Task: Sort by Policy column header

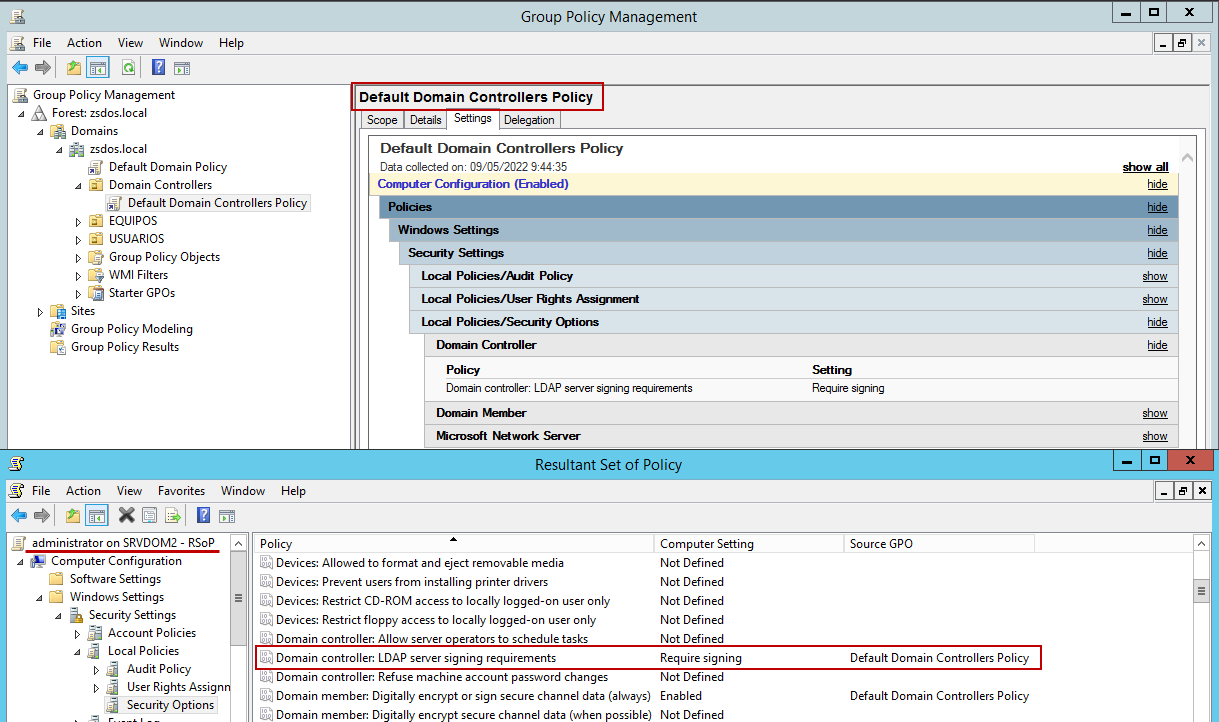Action: pos(454,544)
